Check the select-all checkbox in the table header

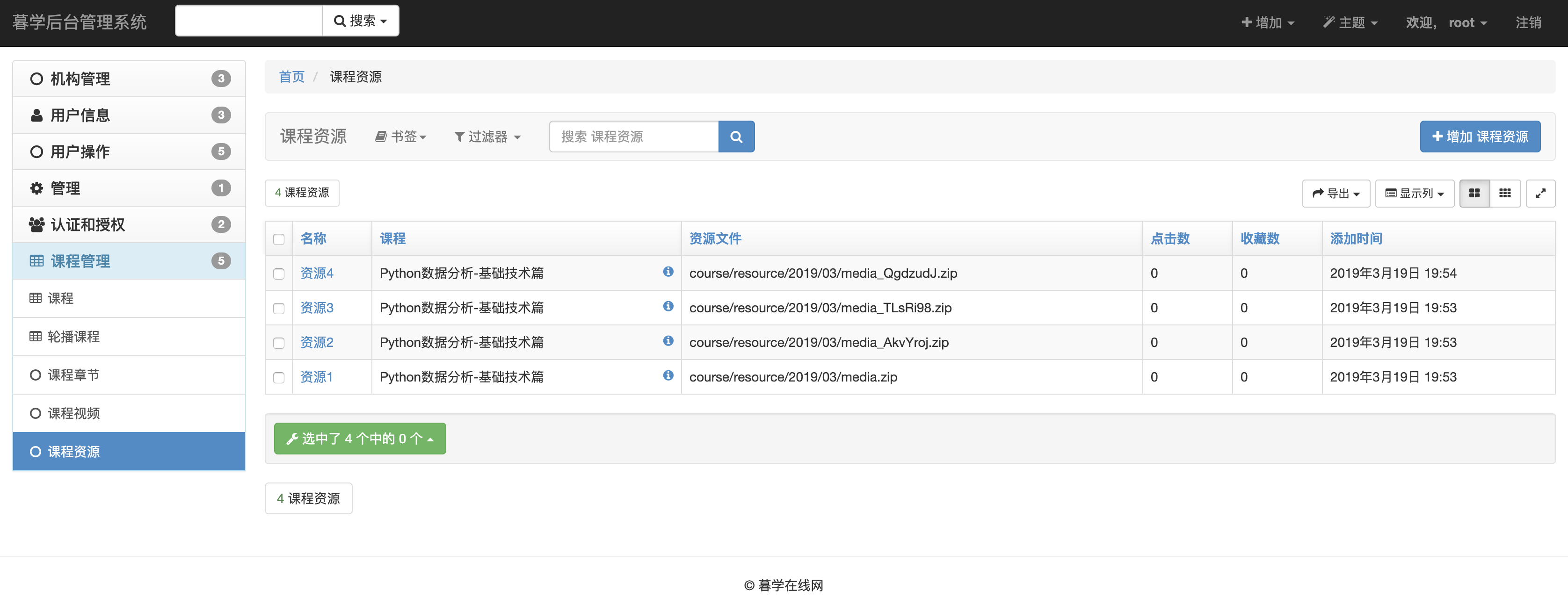coord(279,239)
